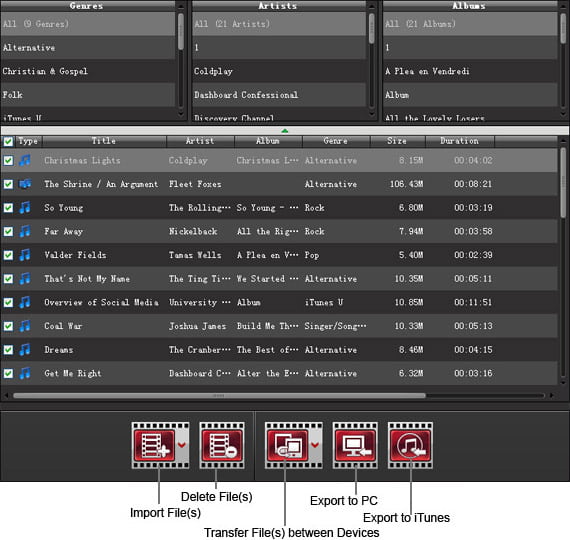
Task: Click the music note icon beside Coal War
Action: (x=25, y=326)
